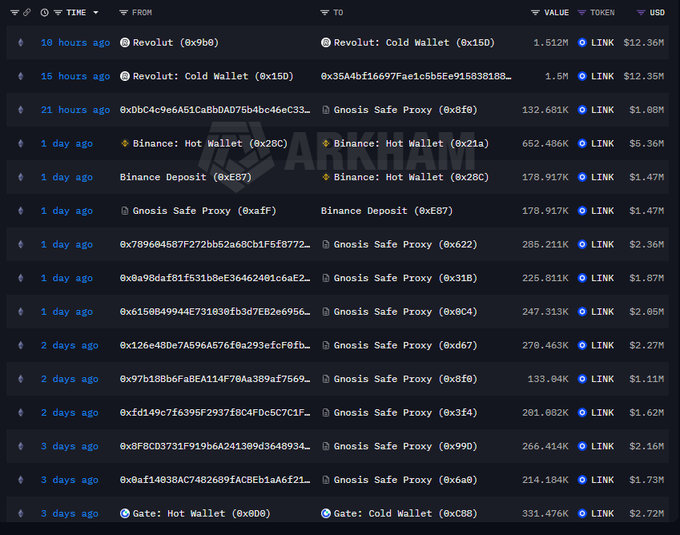This screenshot has height=535, width=680.
Task: Open address 0x789604587F272bb52a68Cb1F5f8772
Action: click(x=215, y=245)
